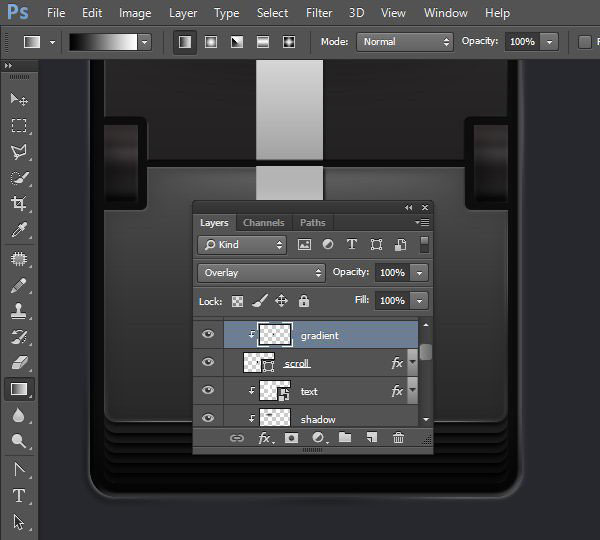Open the Overlay blend mode dropdown

[x=261, y=272]
